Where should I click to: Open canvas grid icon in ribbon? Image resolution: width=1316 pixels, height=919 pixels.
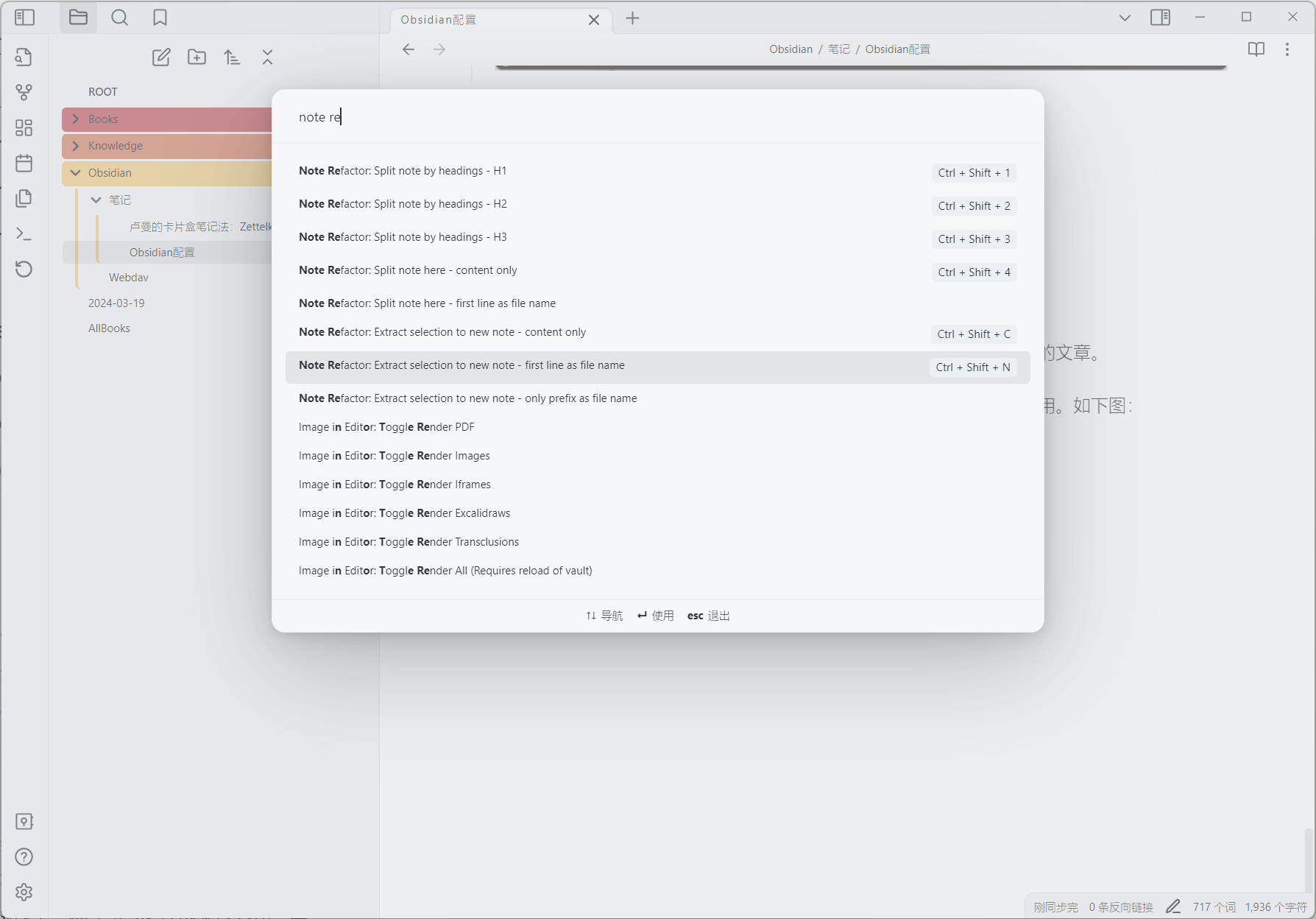(x=24, y=127)
